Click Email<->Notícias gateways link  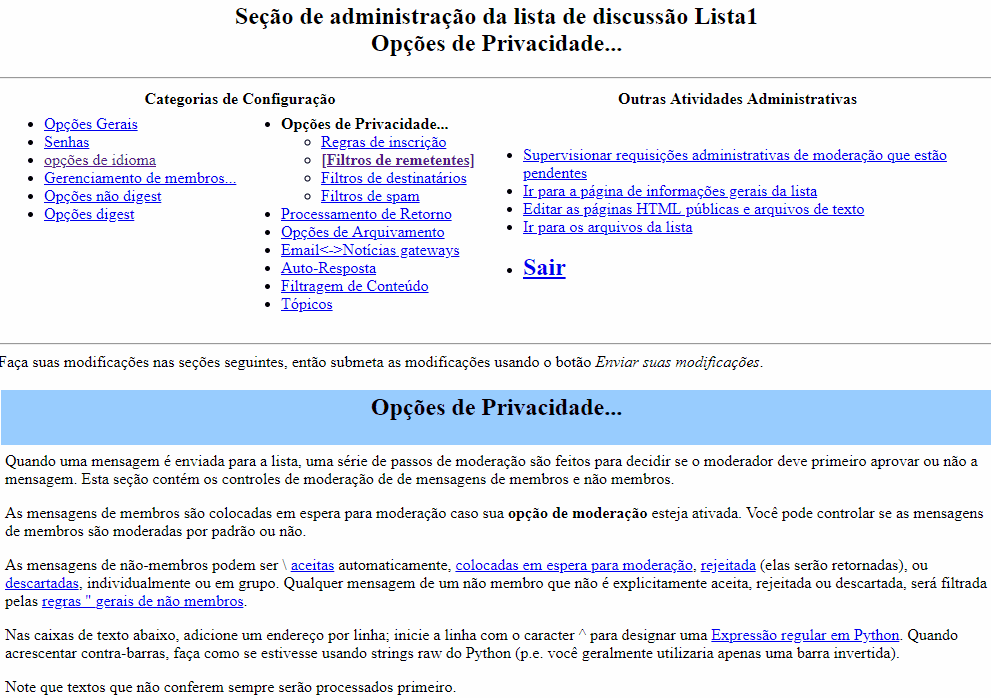pos(370,250)
